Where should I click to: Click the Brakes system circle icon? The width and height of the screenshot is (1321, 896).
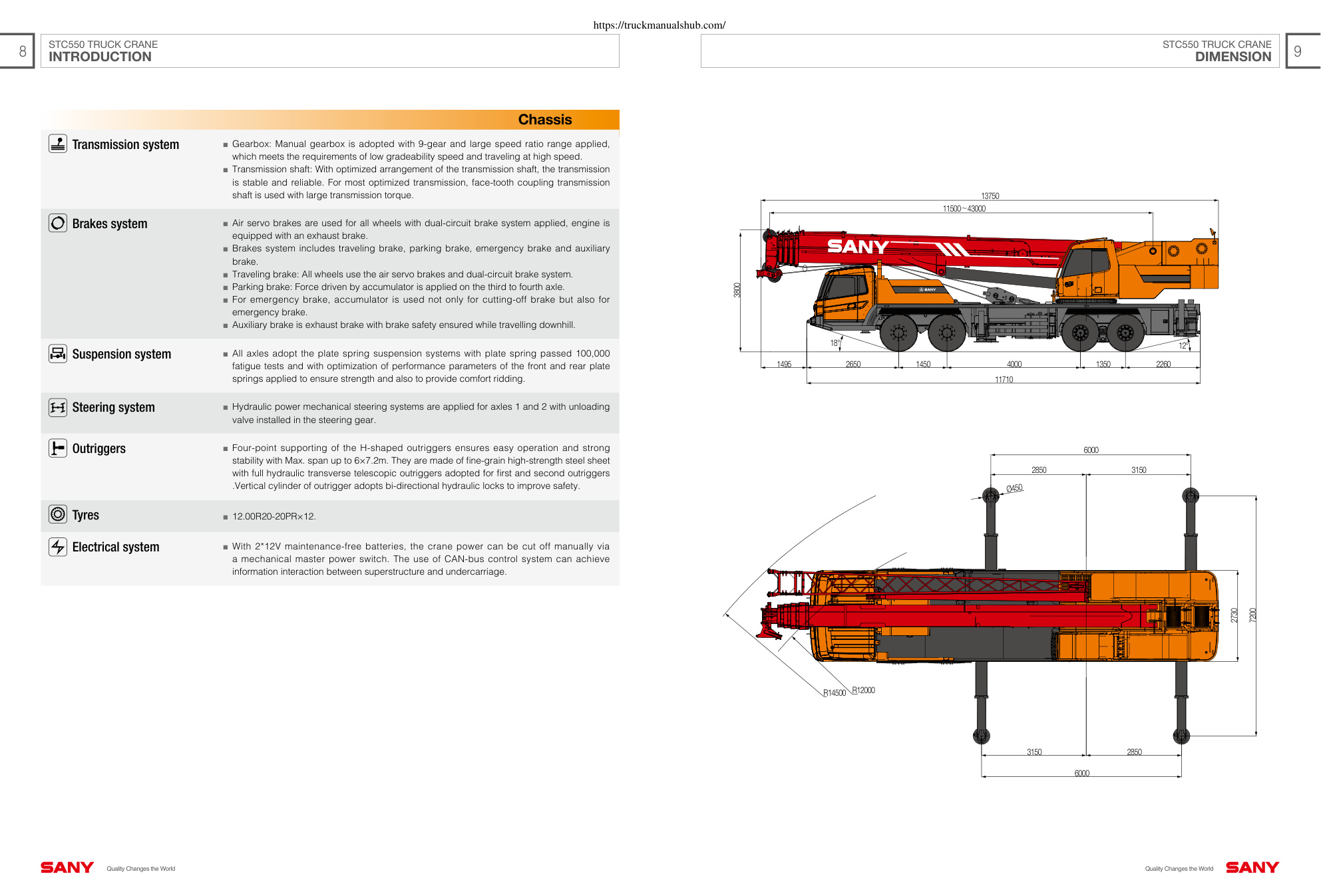pyautogui.click(x=58, y=223)
